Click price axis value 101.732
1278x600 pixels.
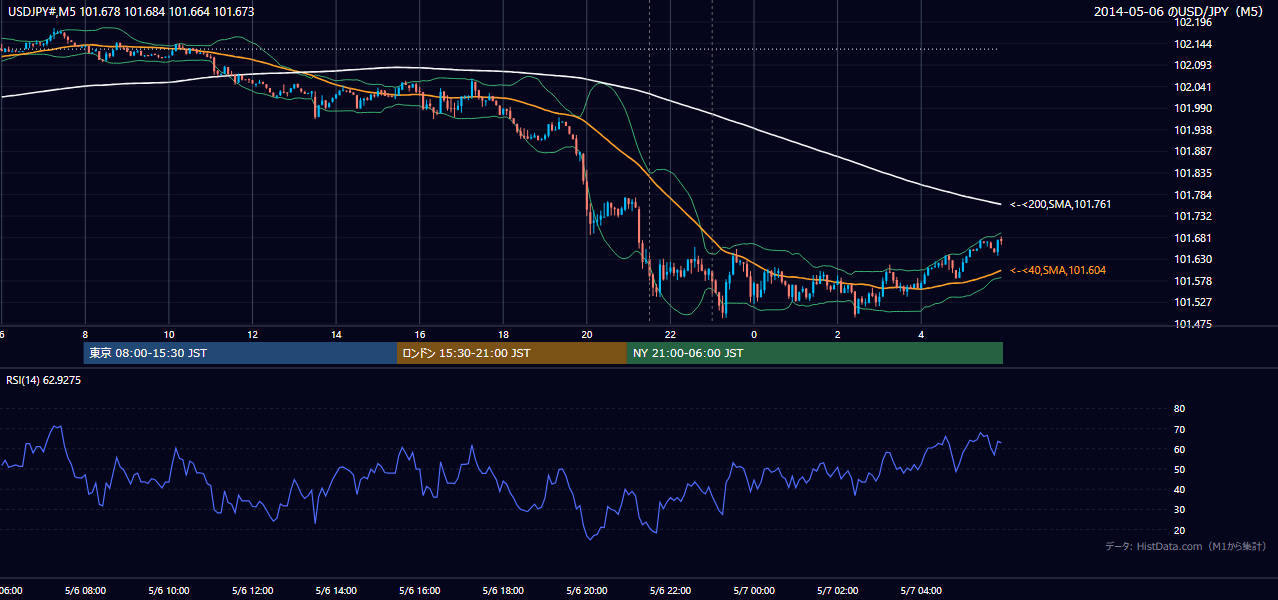(1193, 216)
